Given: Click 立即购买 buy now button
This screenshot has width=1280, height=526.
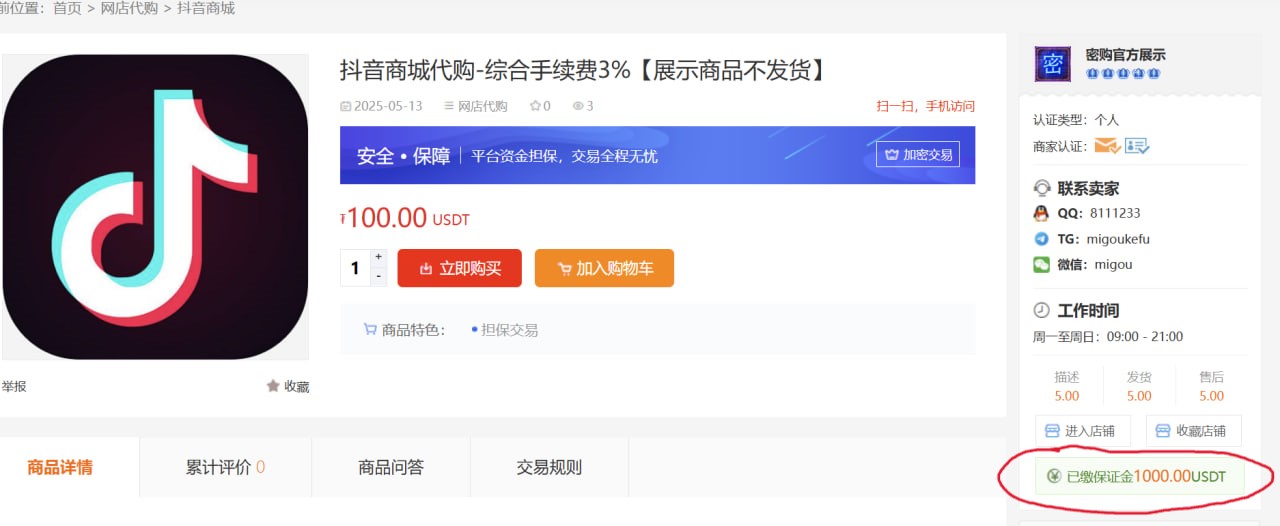Looking at the screenshot, I should [459, 268].
